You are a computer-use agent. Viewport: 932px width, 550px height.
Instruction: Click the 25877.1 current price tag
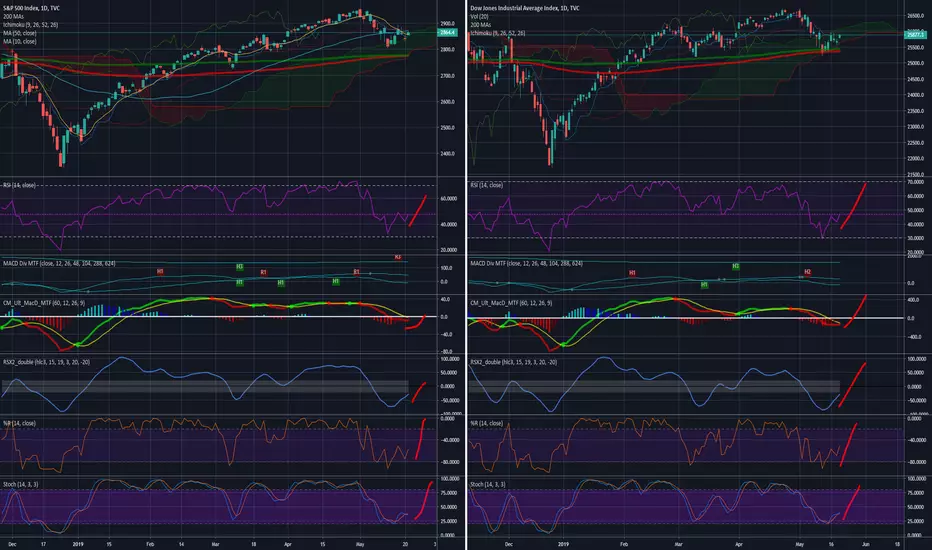point(915,36)
